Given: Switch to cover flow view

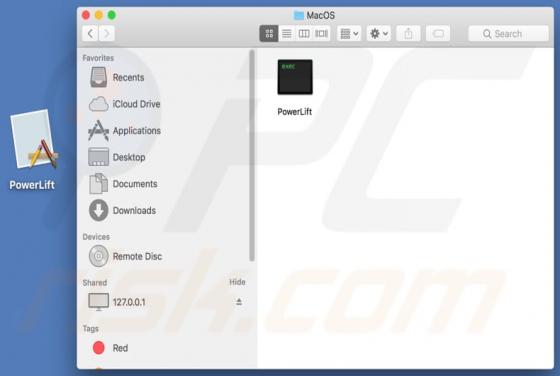Looking at the screenshot, I should coord(321,34).
